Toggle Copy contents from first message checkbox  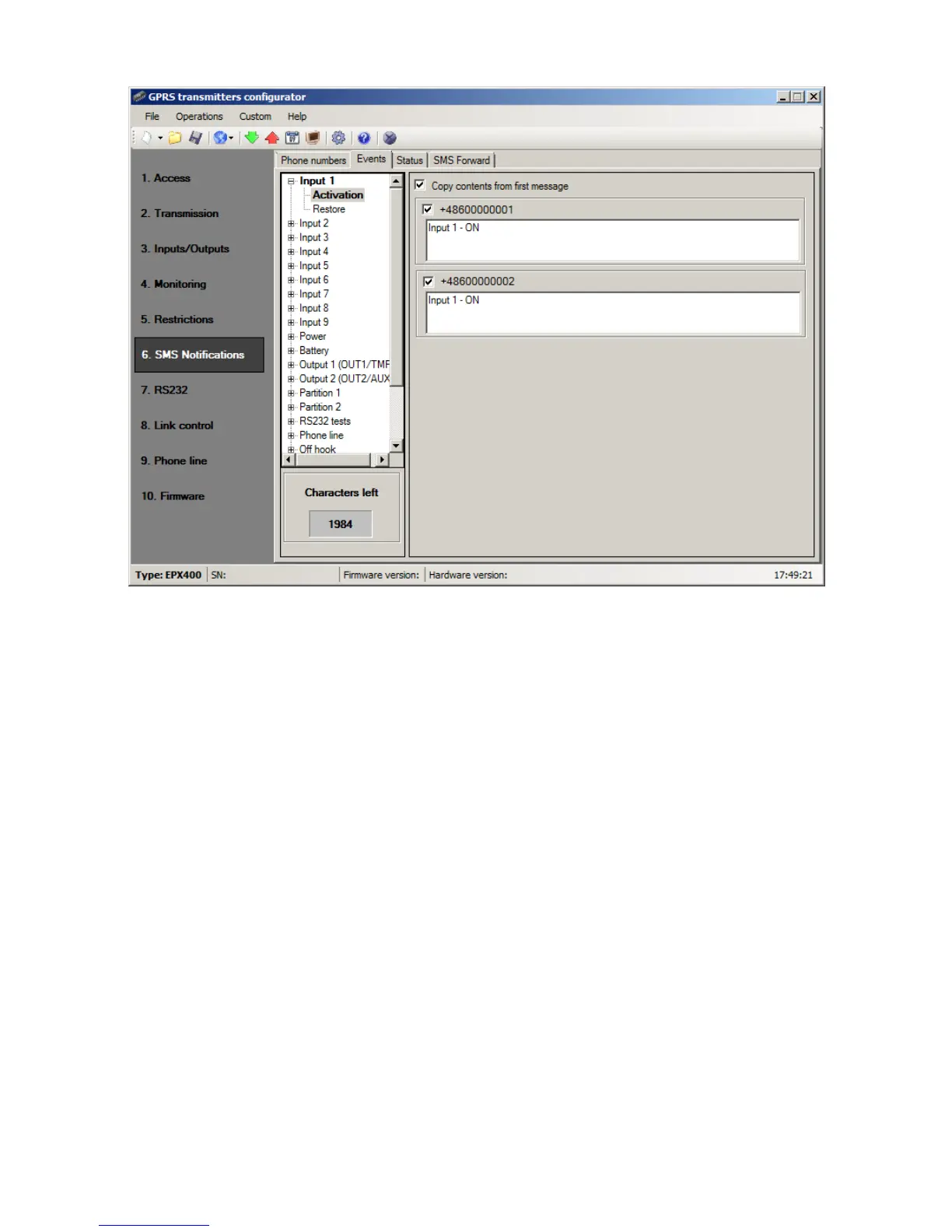point(420,185)
